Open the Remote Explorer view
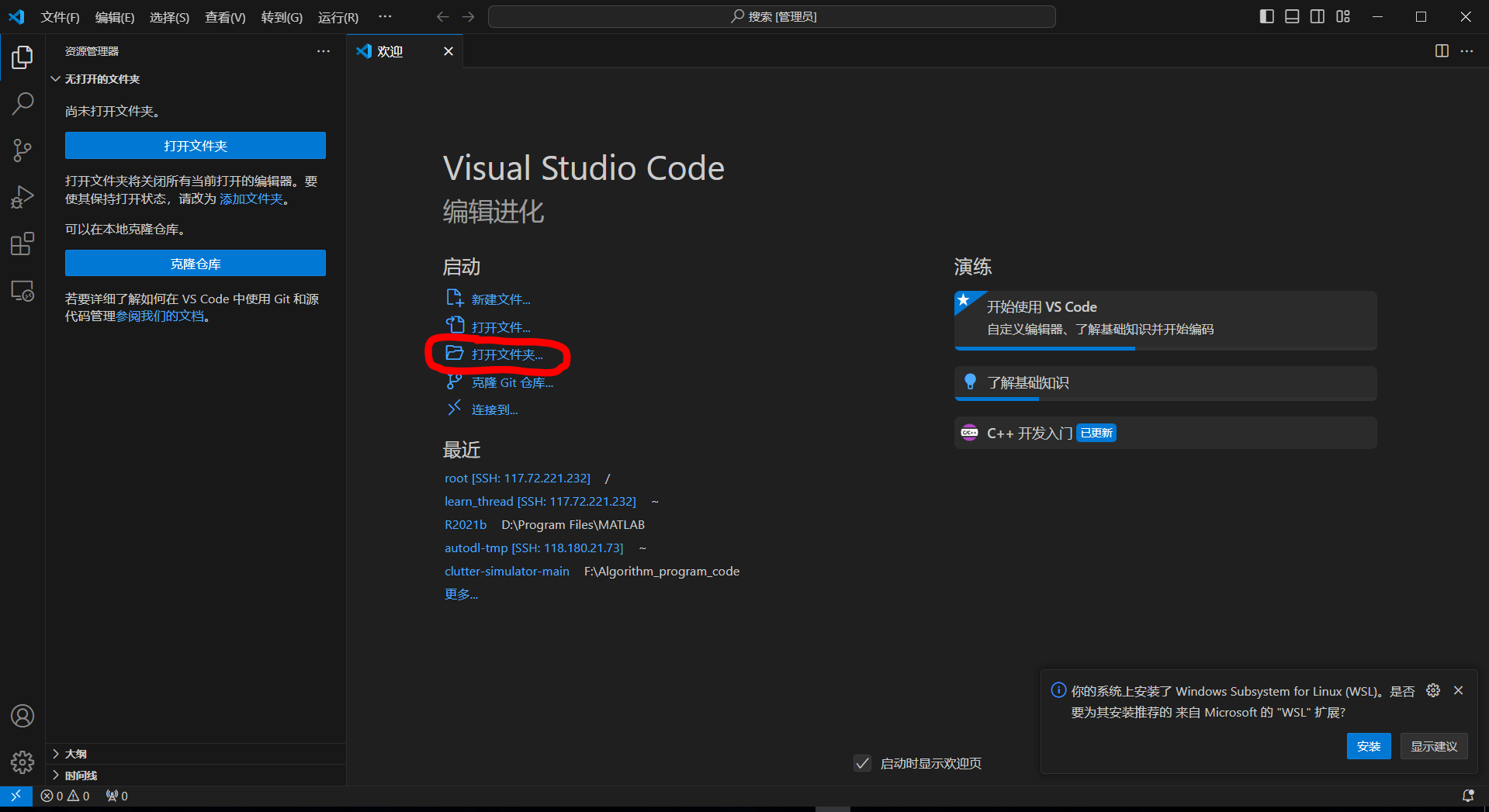 (23, 292)
